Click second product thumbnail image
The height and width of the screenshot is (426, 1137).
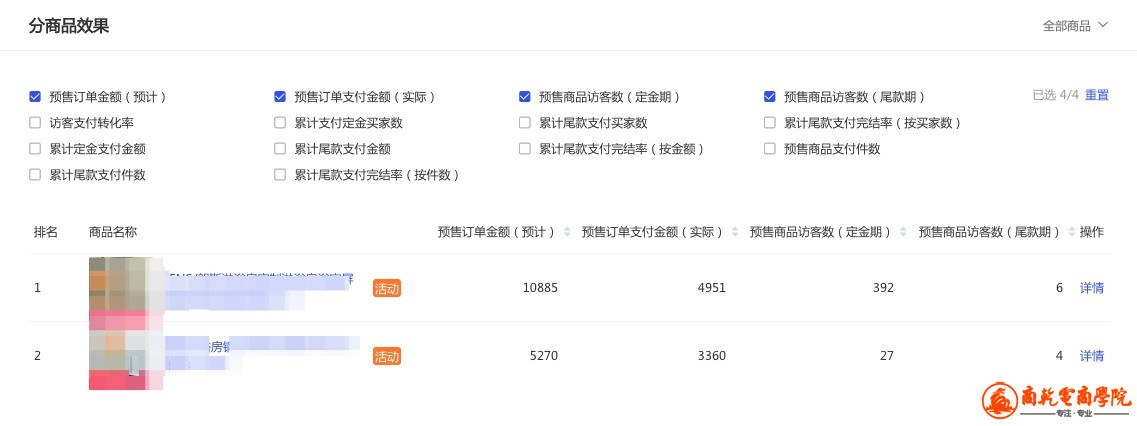coord(125,358)
